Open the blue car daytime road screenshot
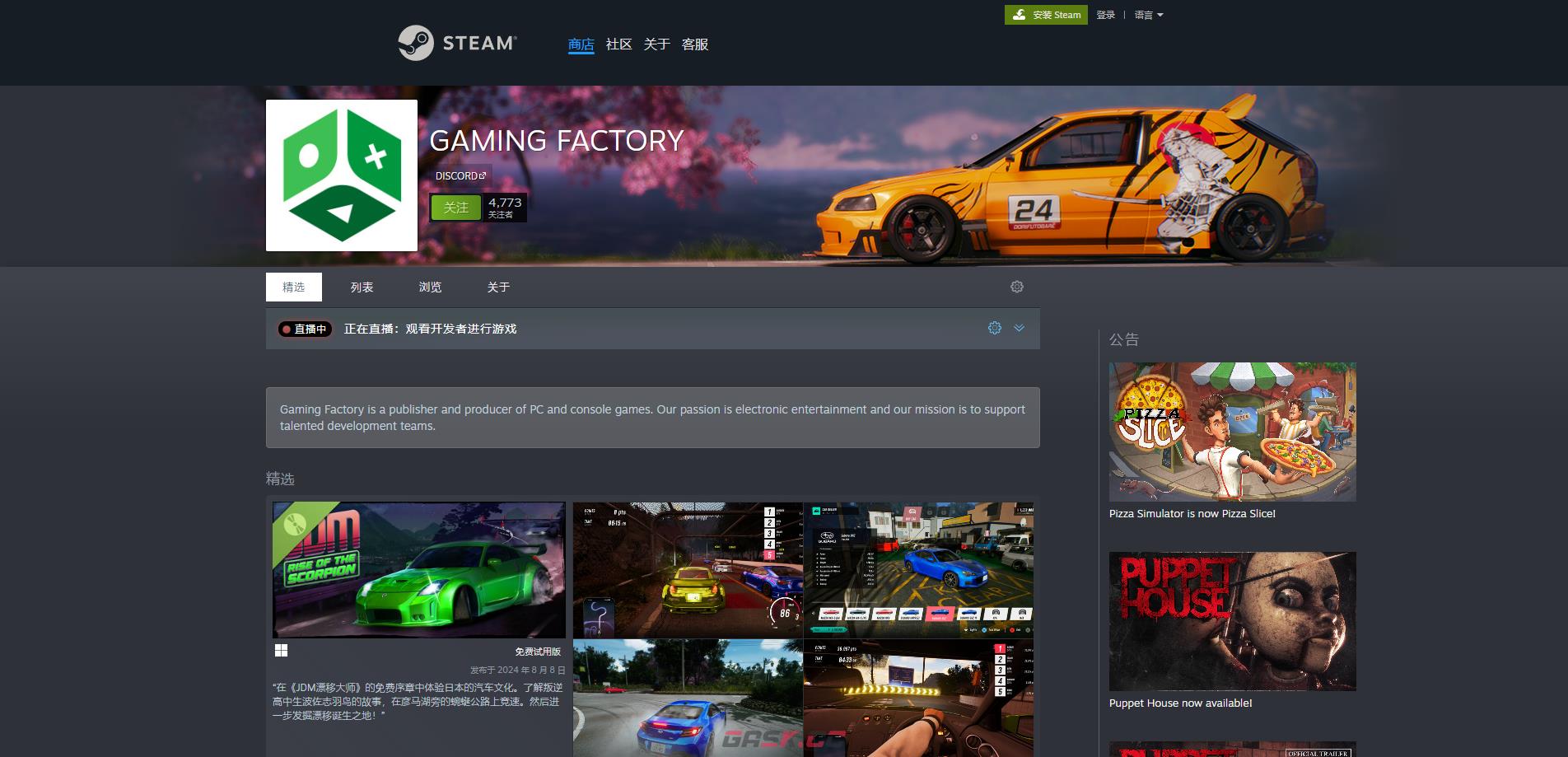The image size is (1568, 757). tap(688, 699)
